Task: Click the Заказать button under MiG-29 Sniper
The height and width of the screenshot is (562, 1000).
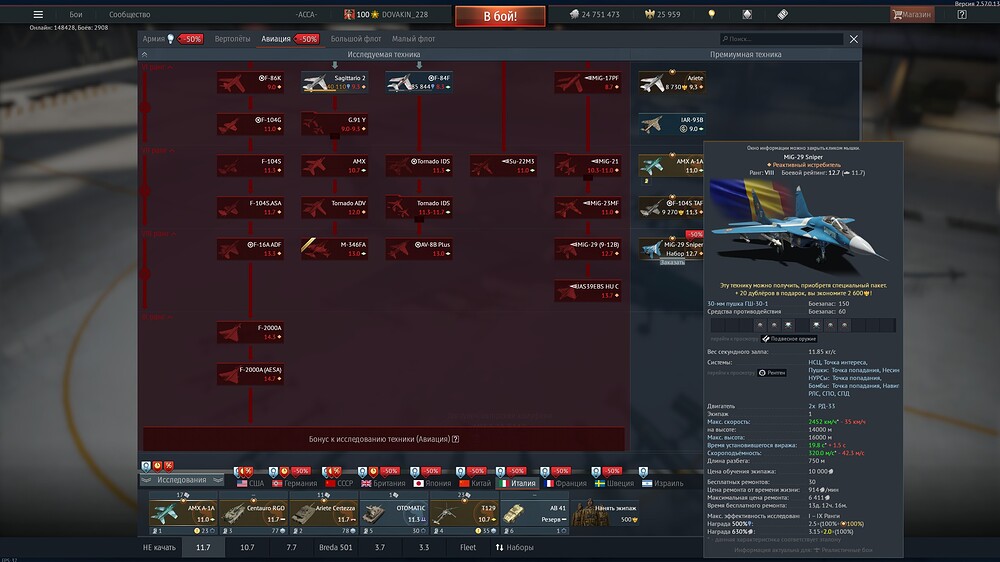Action: coord(672,262)
